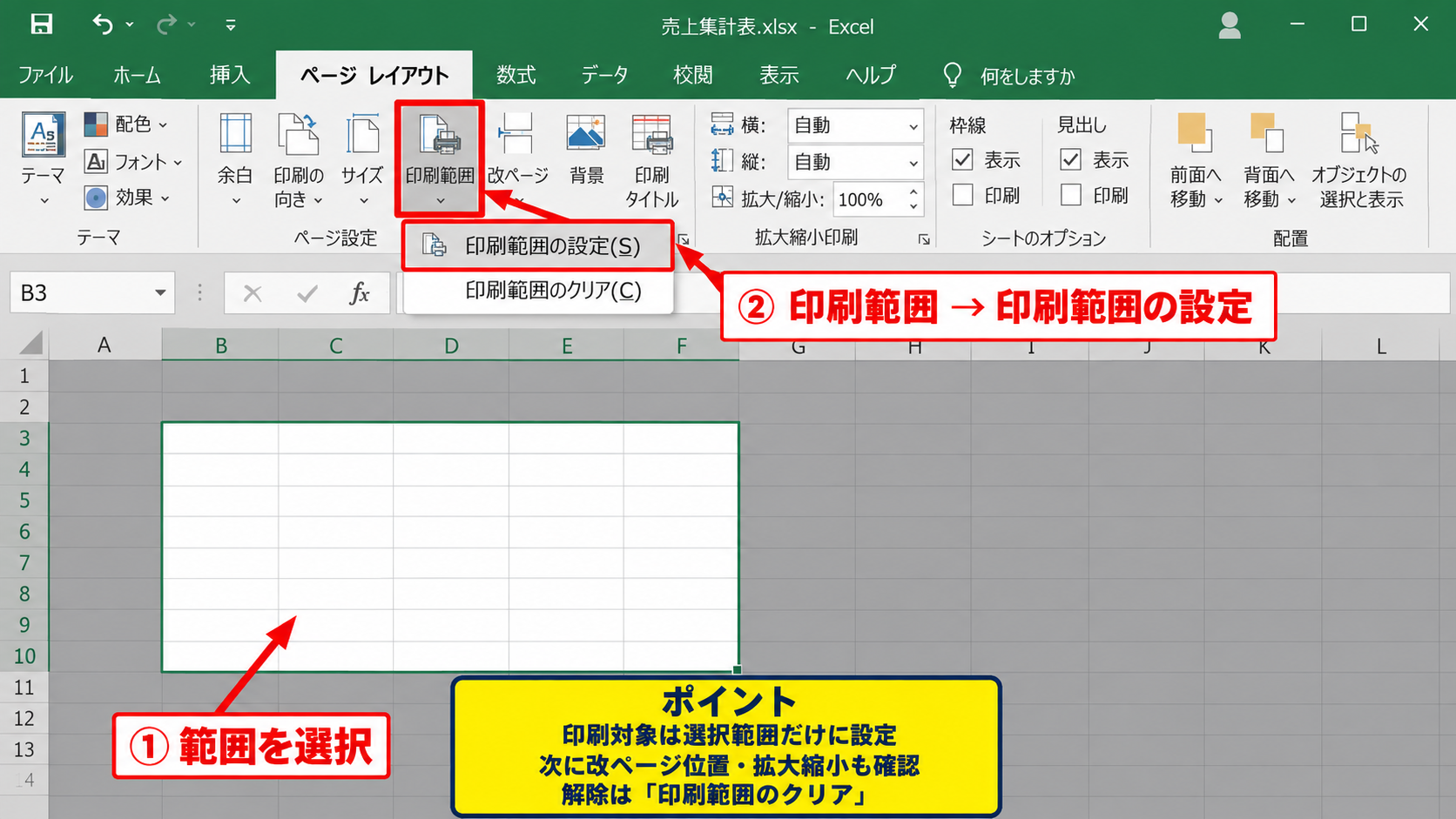This screenshot has height=819, width=1456.
Task: Switch to the ホーム tab
Action: pos(137,75)
